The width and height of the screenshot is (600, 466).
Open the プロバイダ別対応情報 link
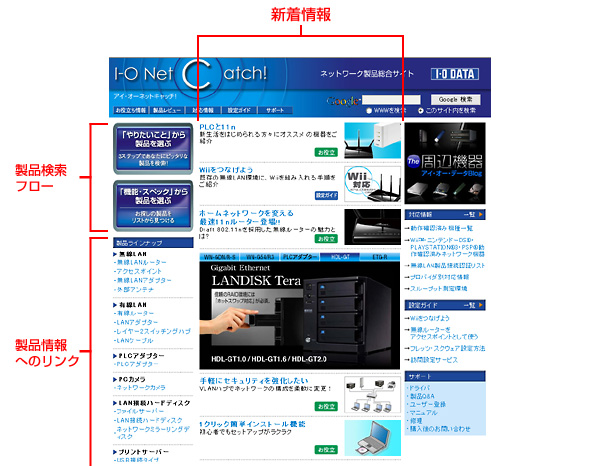pos(440,277)
